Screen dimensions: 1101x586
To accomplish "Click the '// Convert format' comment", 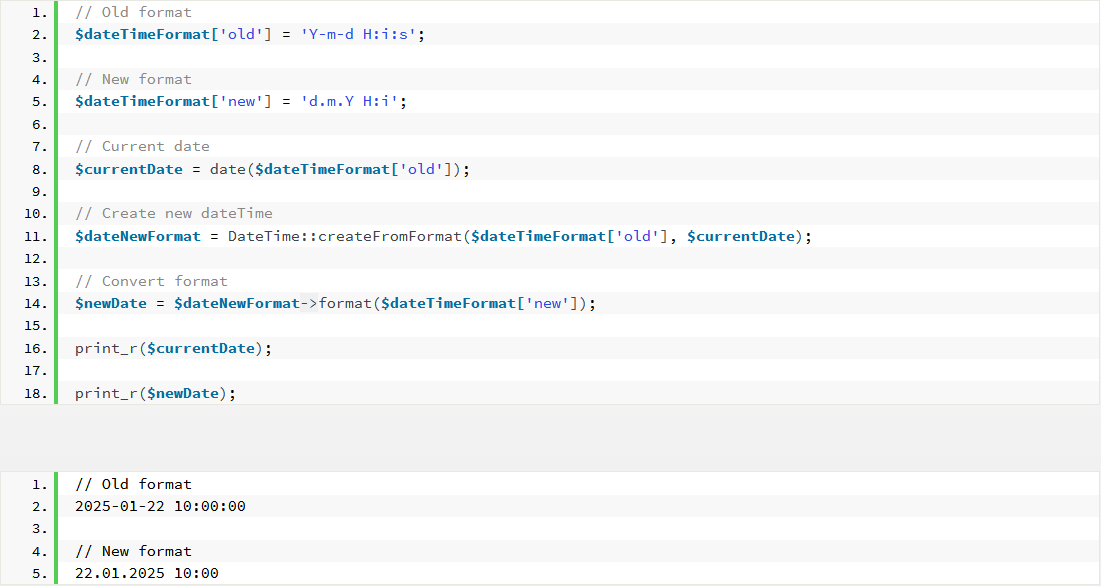I will tap(151, 281).
